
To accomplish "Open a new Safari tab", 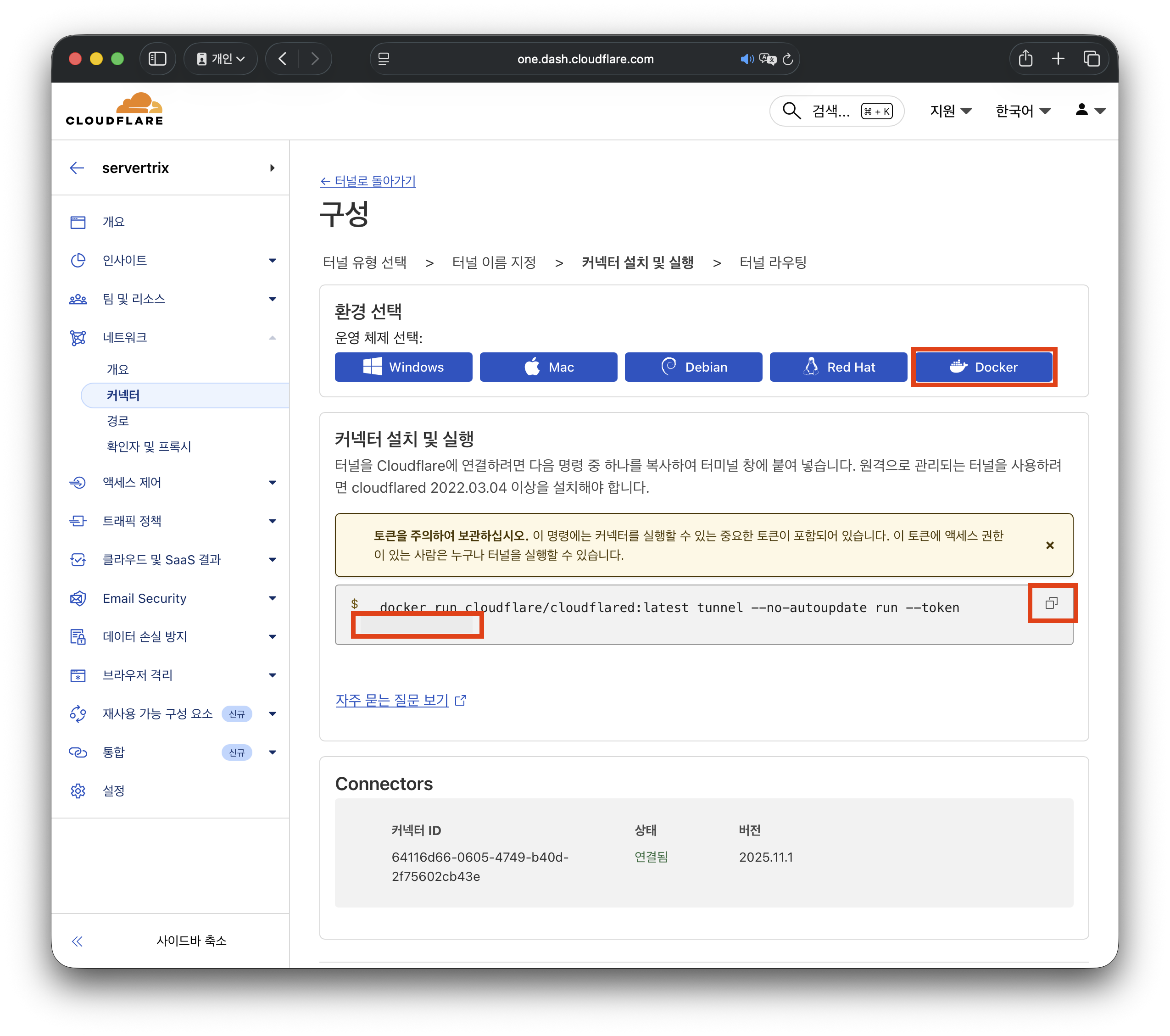I will coord(1058,59).
